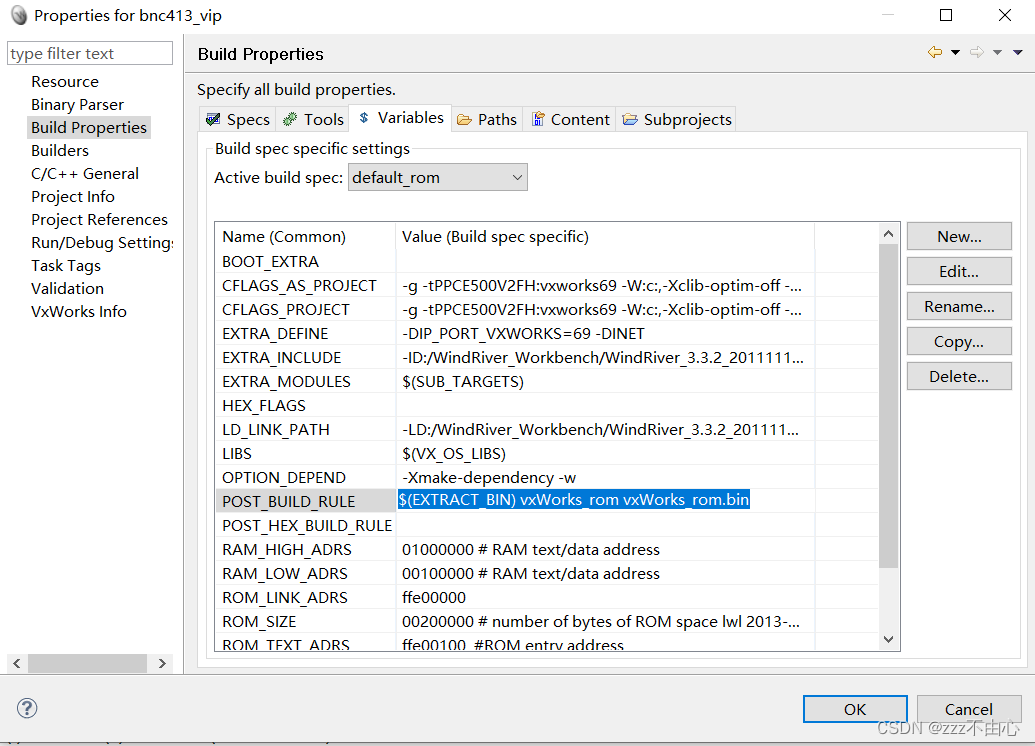1035x746 pixels.
Task: Open the back history dropdown arrow
Action: coord(955,52)
